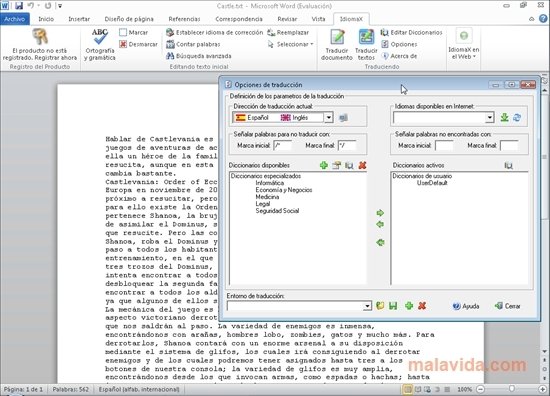Switch to Outline view in status bar

tap(437, 389)
